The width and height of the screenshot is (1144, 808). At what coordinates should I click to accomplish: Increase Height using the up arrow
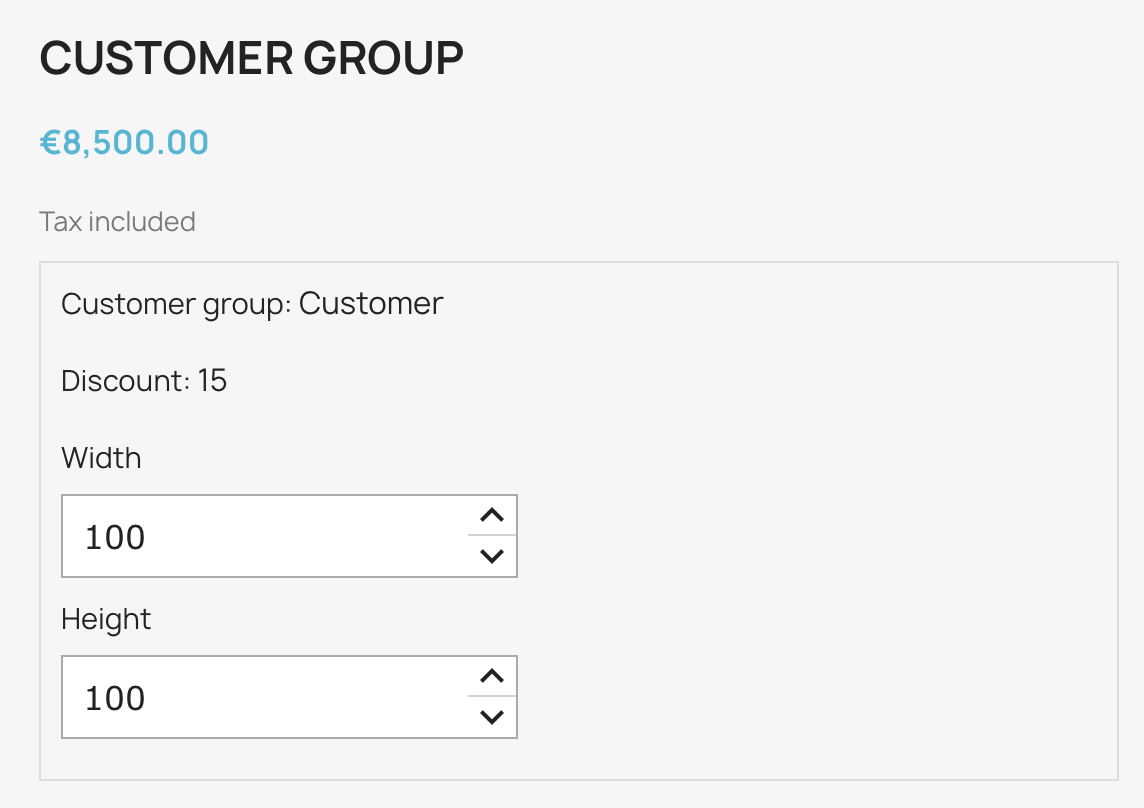[491, 677]
